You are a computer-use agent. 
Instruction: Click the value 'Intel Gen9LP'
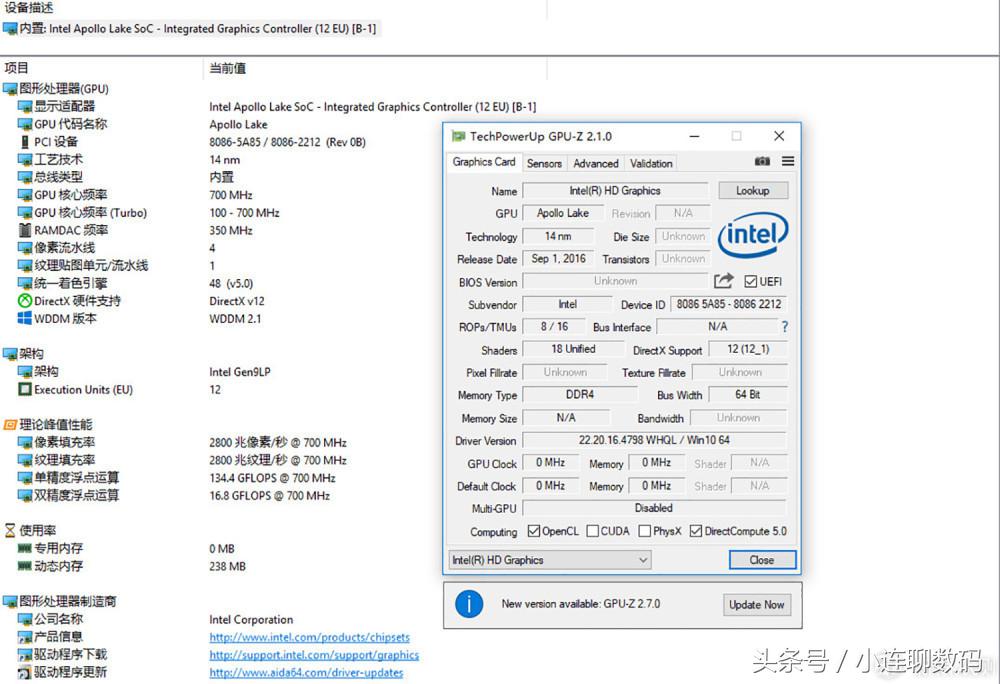tap(240, 372)
